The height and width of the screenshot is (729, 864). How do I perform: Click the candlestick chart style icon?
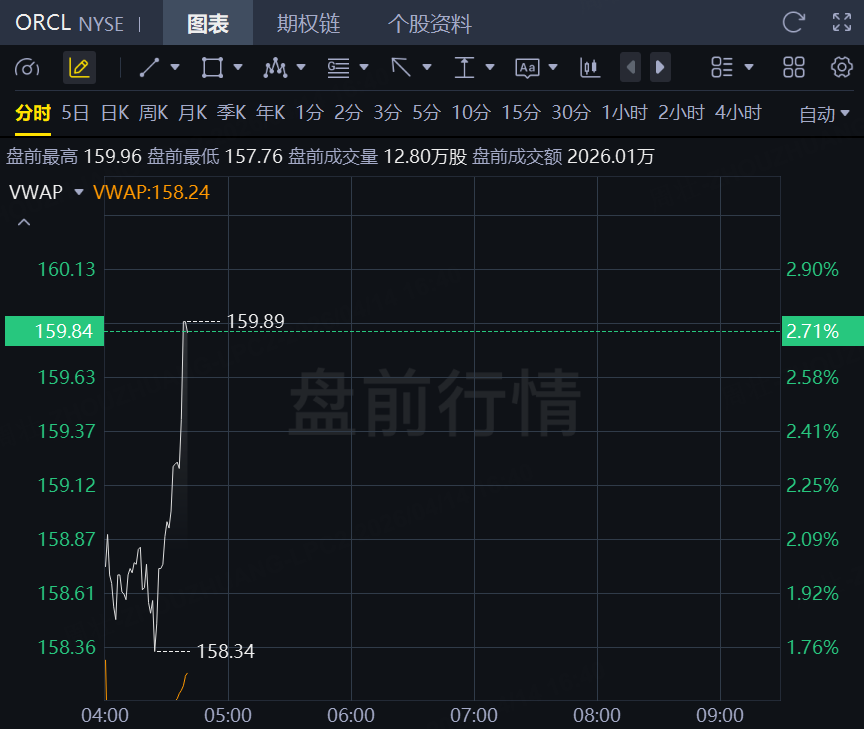point(590,68)
